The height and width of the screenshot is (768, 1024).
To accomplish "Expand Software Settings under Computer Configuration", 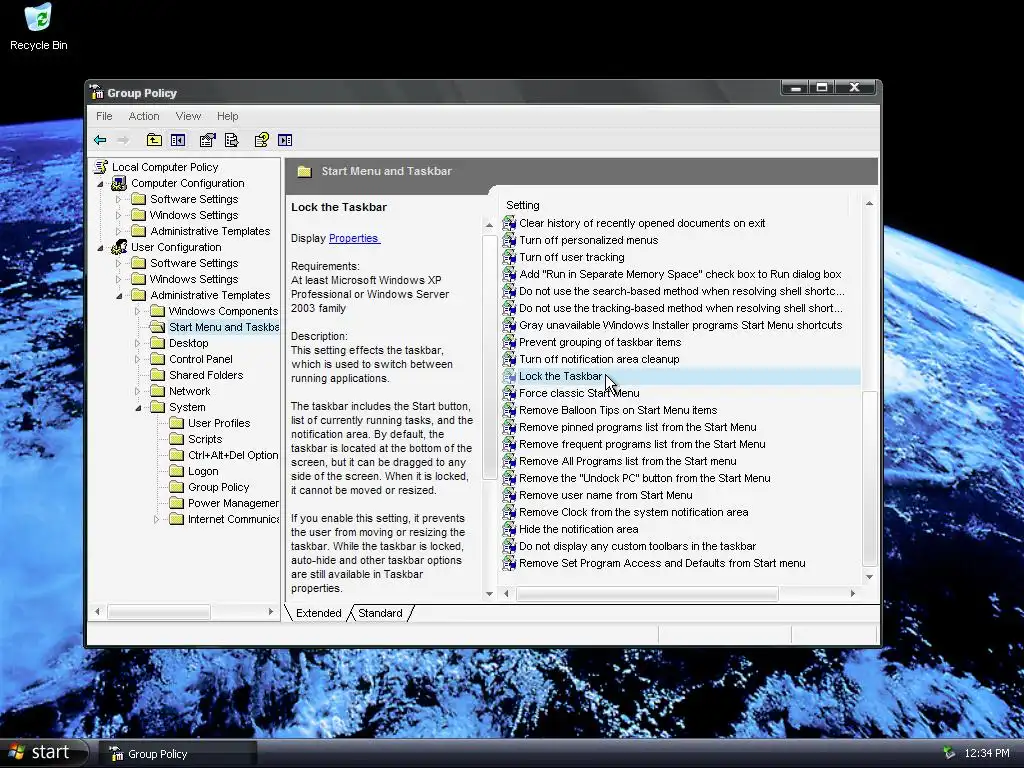I will point(118,199).
